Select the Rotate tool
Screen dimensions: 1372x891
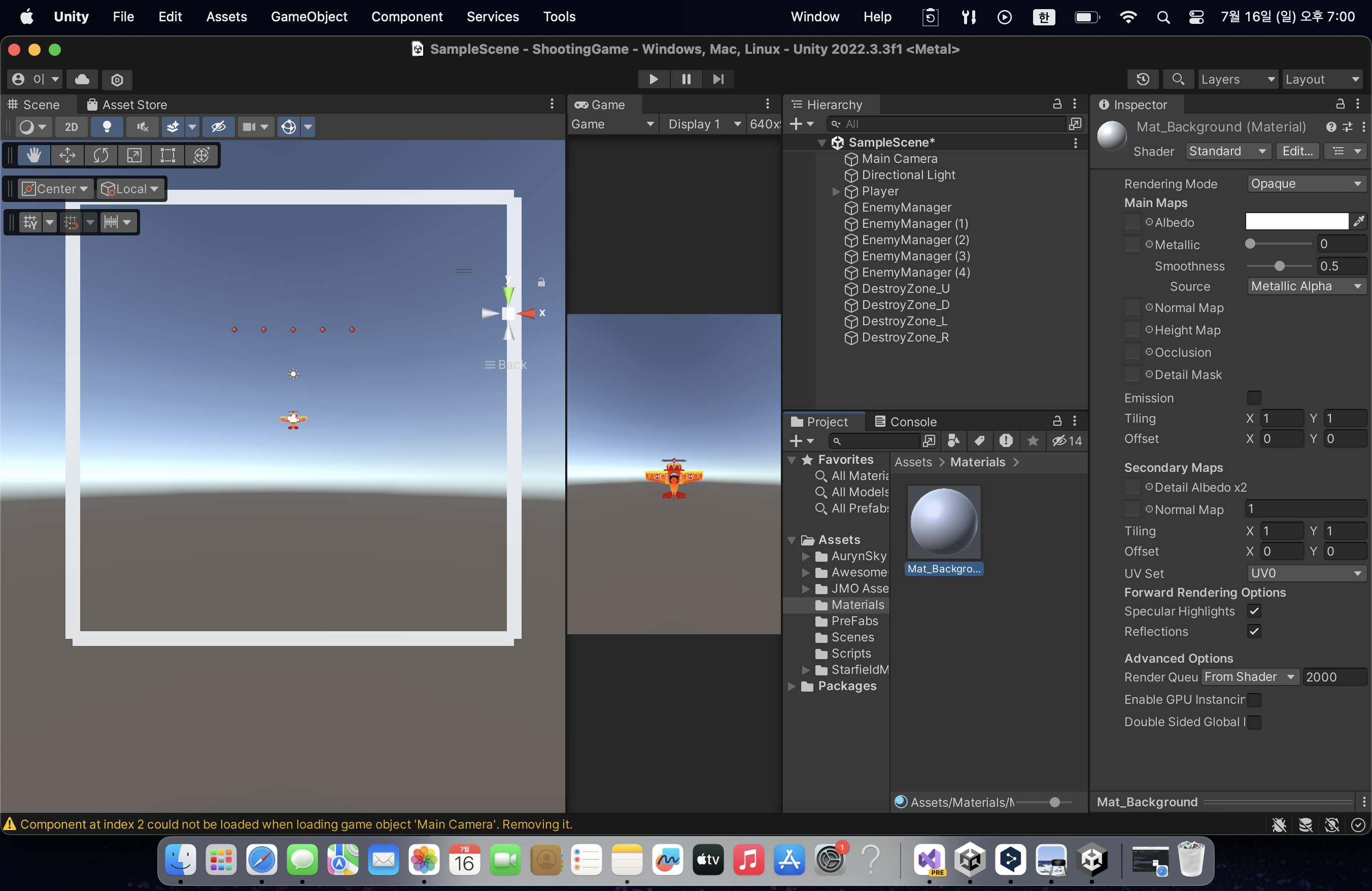point(101,156)
